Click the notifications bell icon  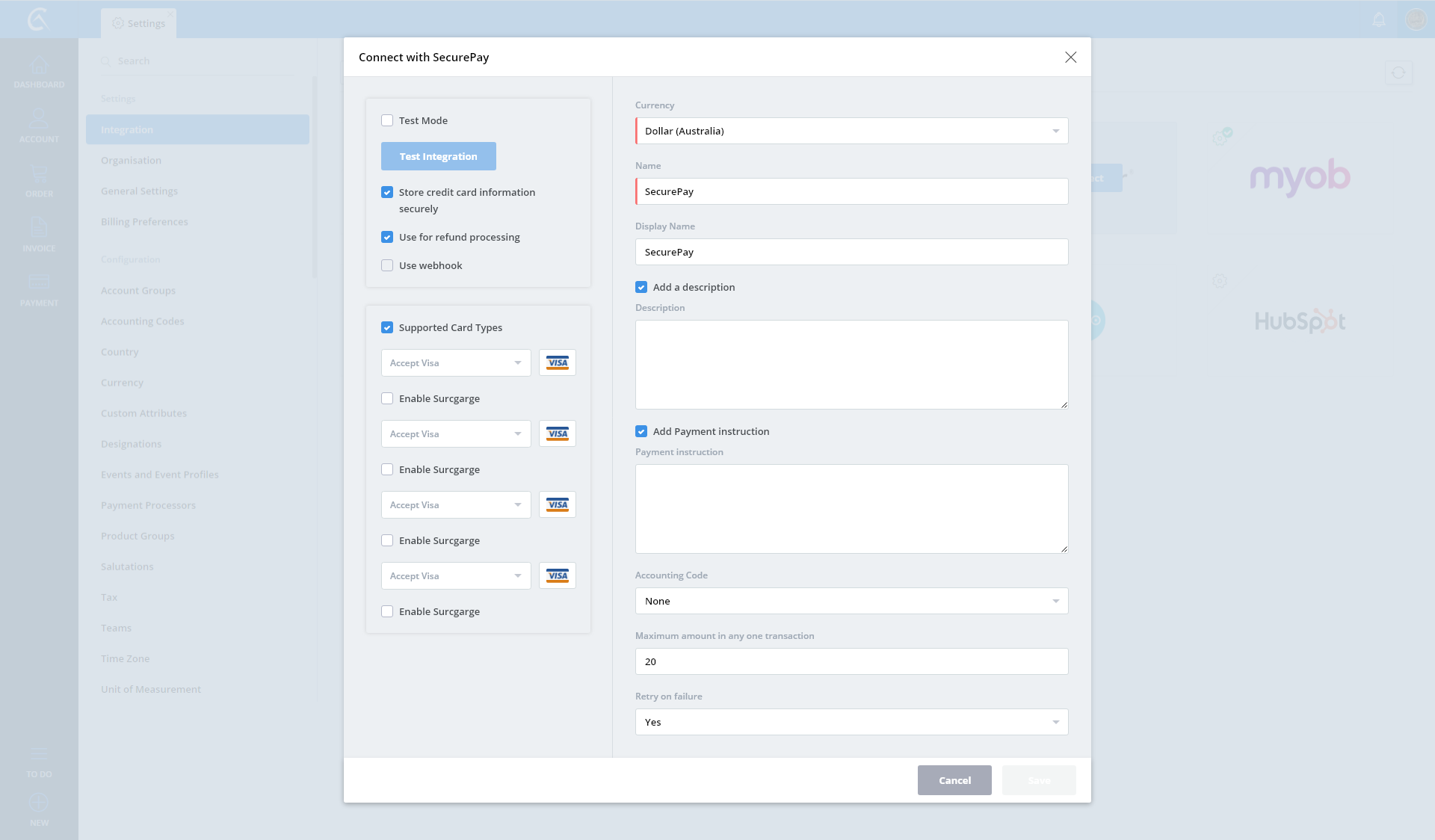[x=1379, y=19]
